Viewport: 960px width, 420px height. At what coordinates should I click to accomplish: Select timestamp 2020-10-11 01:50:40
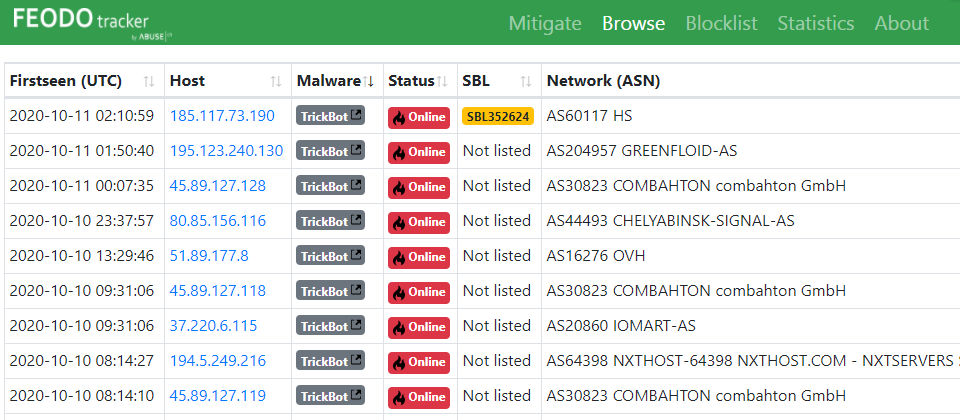81,151
